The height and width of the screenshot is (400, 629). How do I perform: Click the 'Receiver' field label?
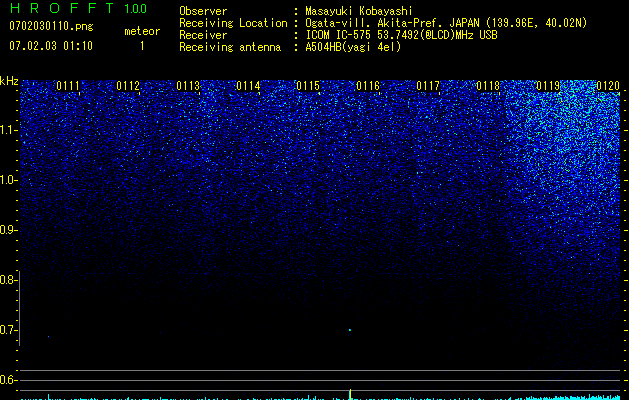[203, 35]
